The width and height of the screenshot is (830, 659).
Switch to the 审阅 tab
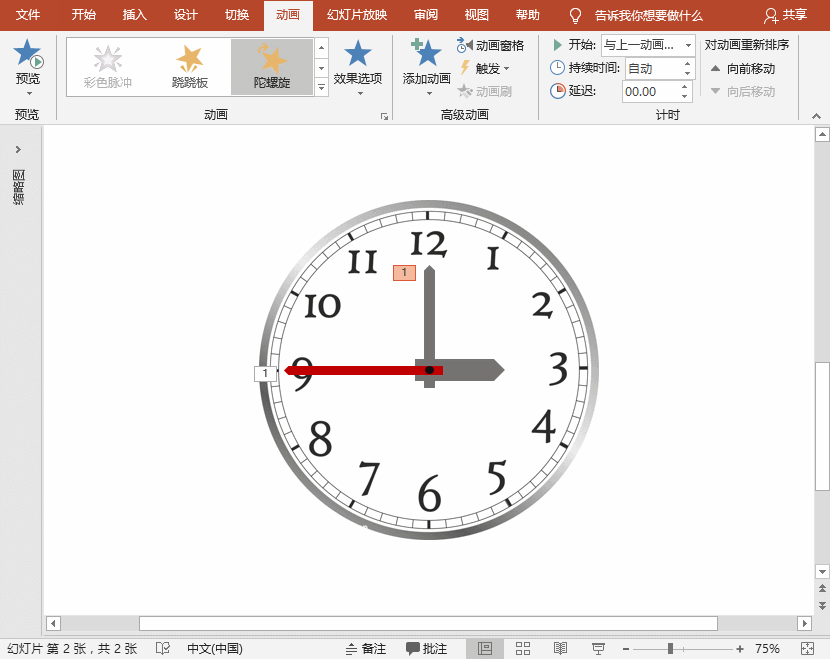click(426, 15)
